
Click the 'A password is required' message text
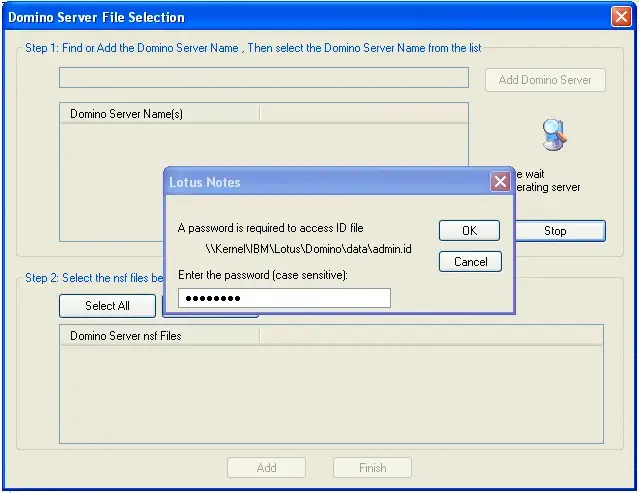click(x=271, y=228)
